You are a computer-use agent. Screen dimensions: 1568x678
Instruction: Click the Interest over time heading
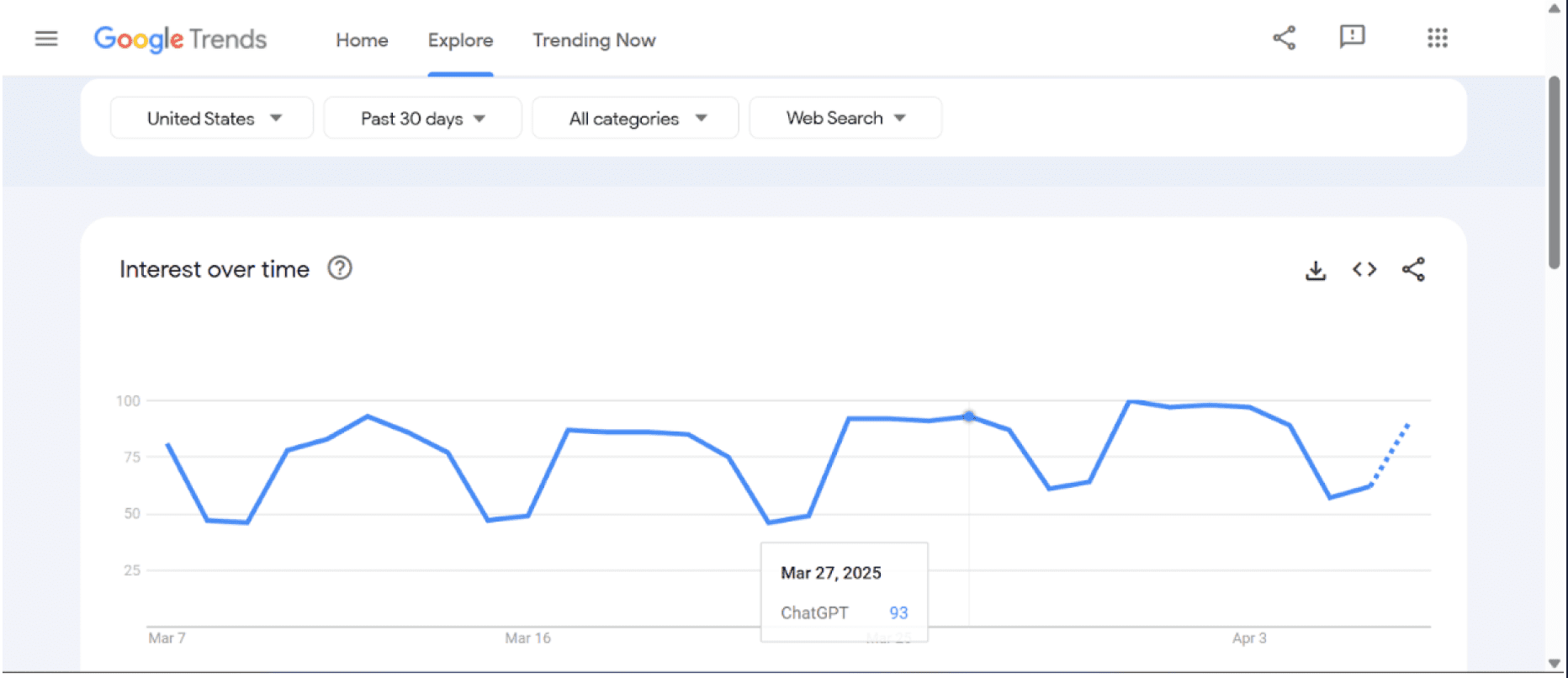(x=215, y=269)
